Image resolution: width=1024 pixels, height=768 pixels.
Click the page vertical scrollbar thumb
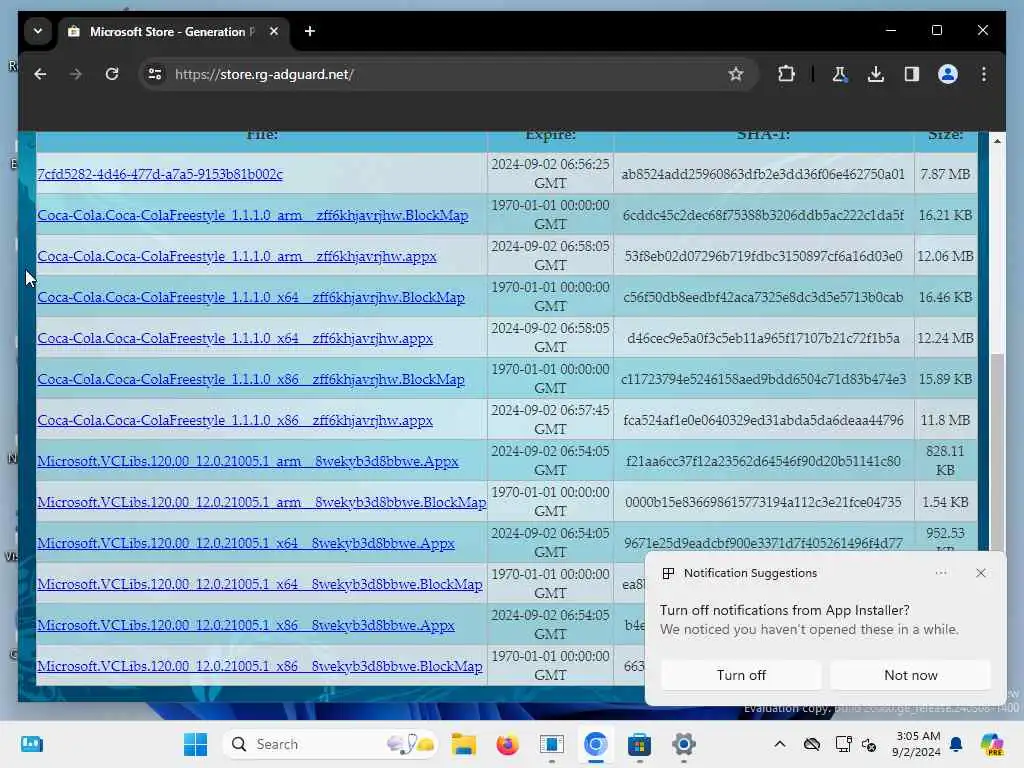997,451
